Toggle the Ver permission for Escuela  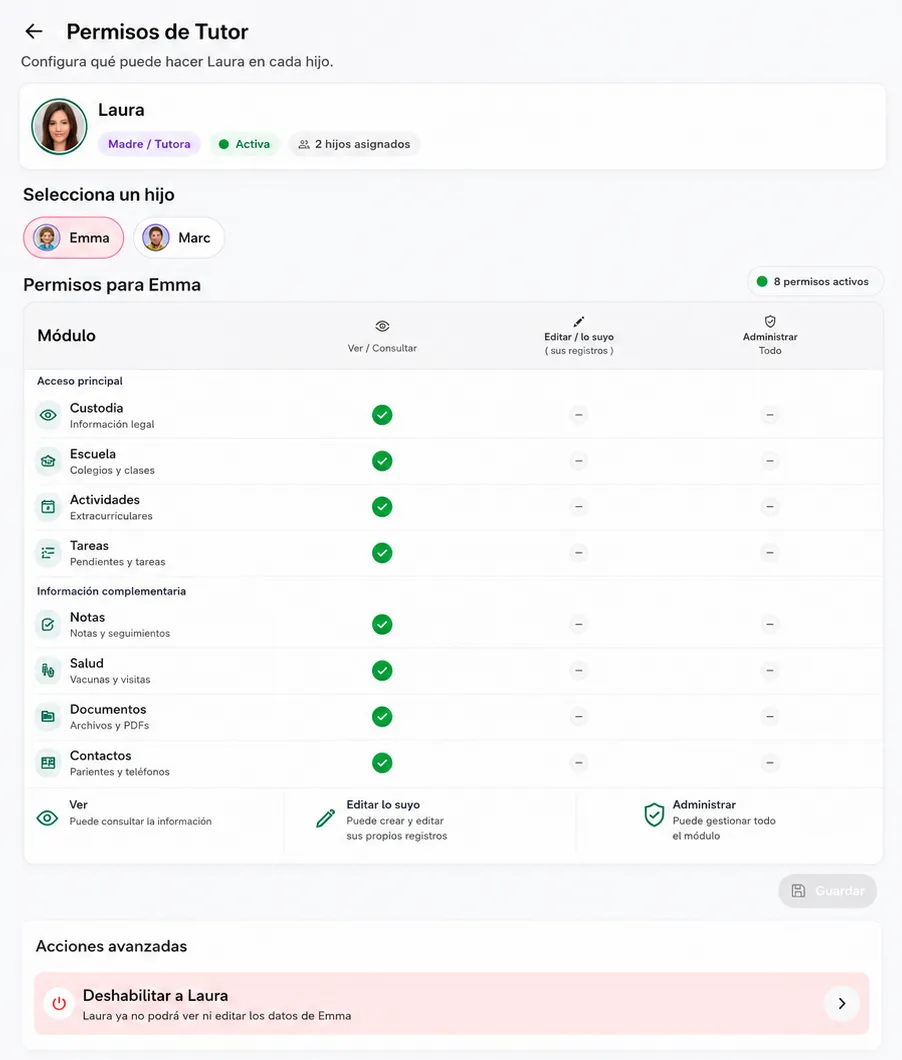[382, 461]
